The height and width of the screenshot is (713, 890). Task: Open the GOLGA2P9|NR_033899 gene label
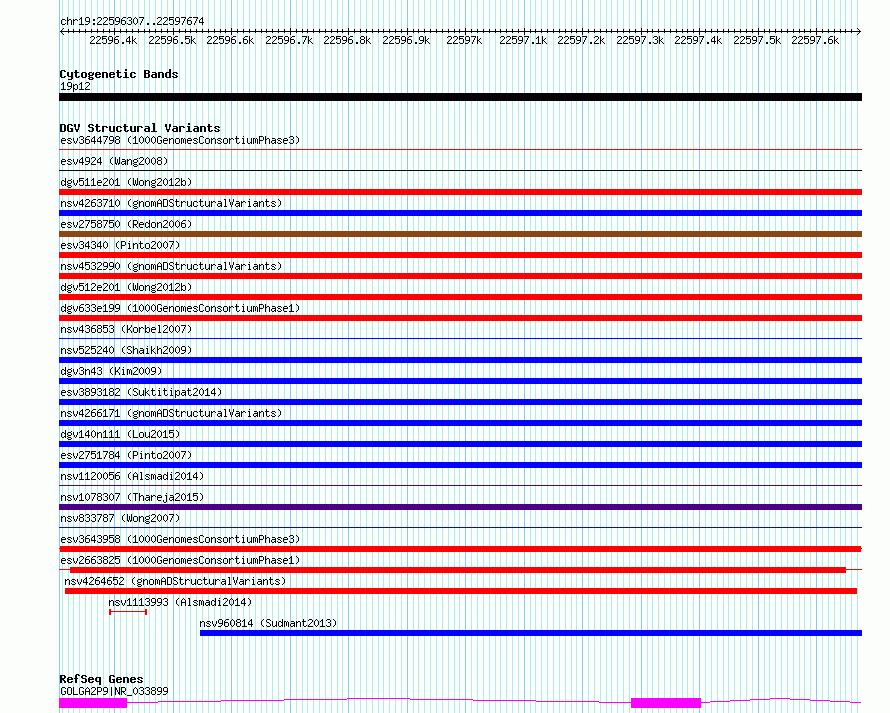114,691
